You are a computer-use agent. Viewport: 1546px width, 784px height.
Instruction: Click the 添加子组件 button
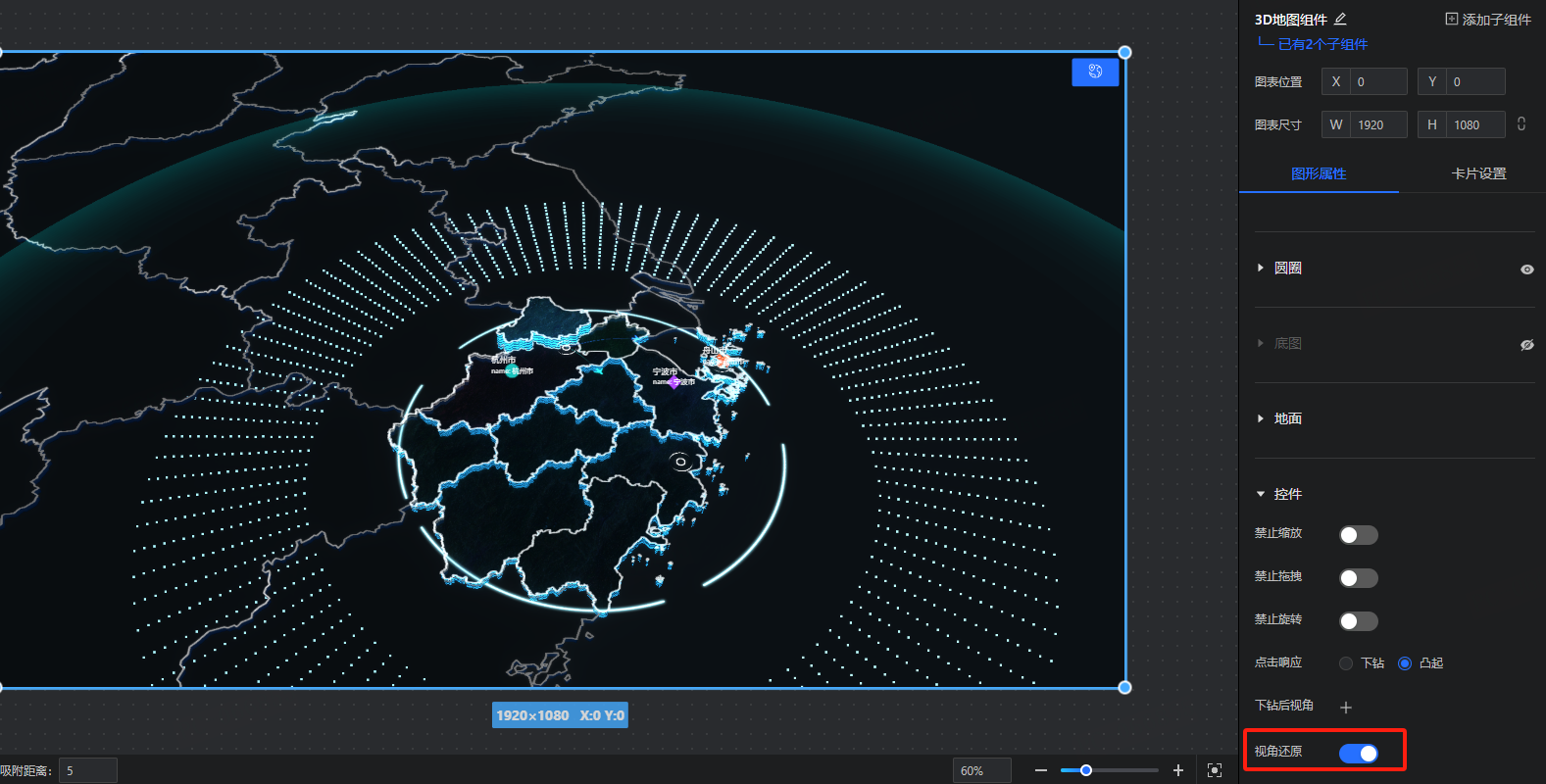[x=1488, y=20]
